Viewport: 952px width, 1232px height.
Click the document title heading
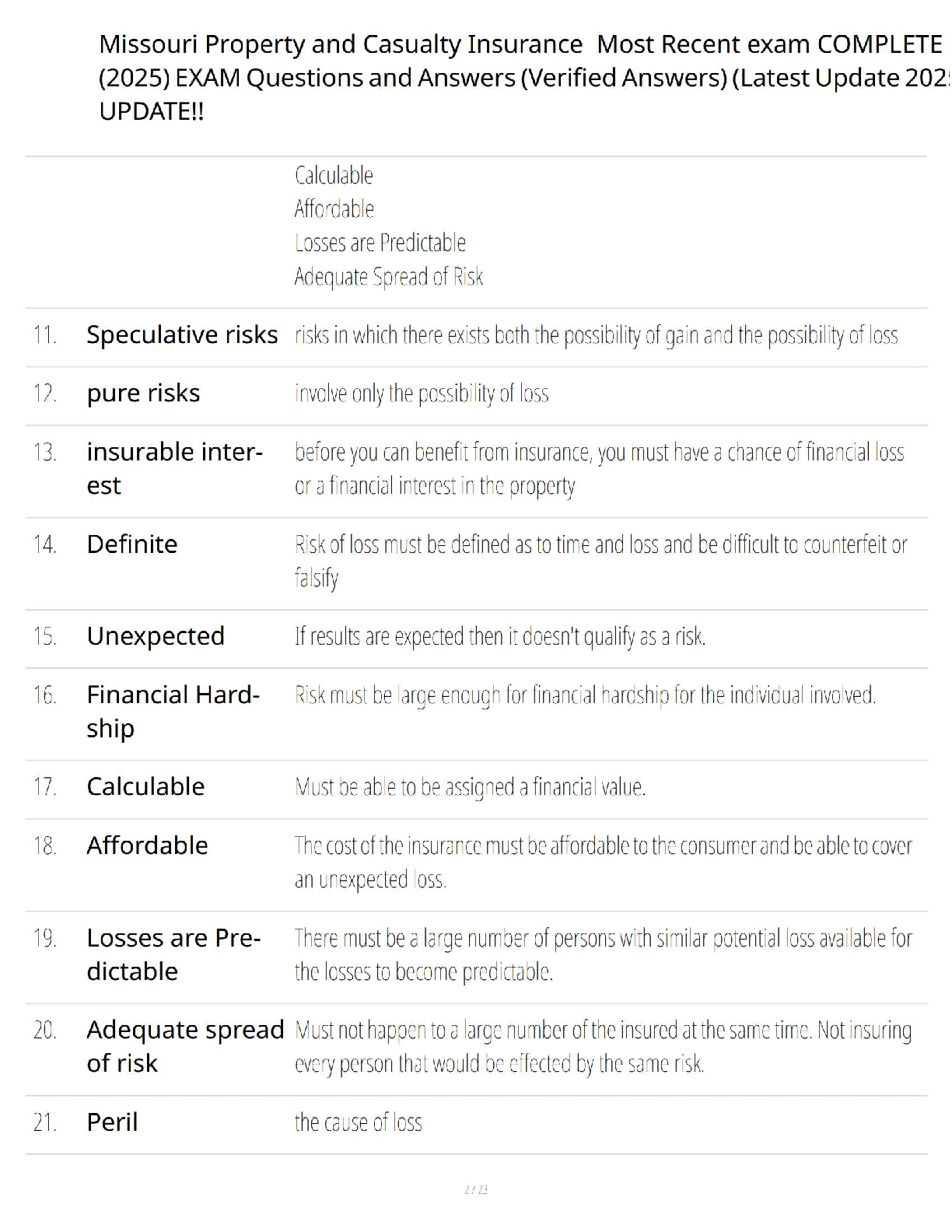pyautogui.click(x=521, y=77)
